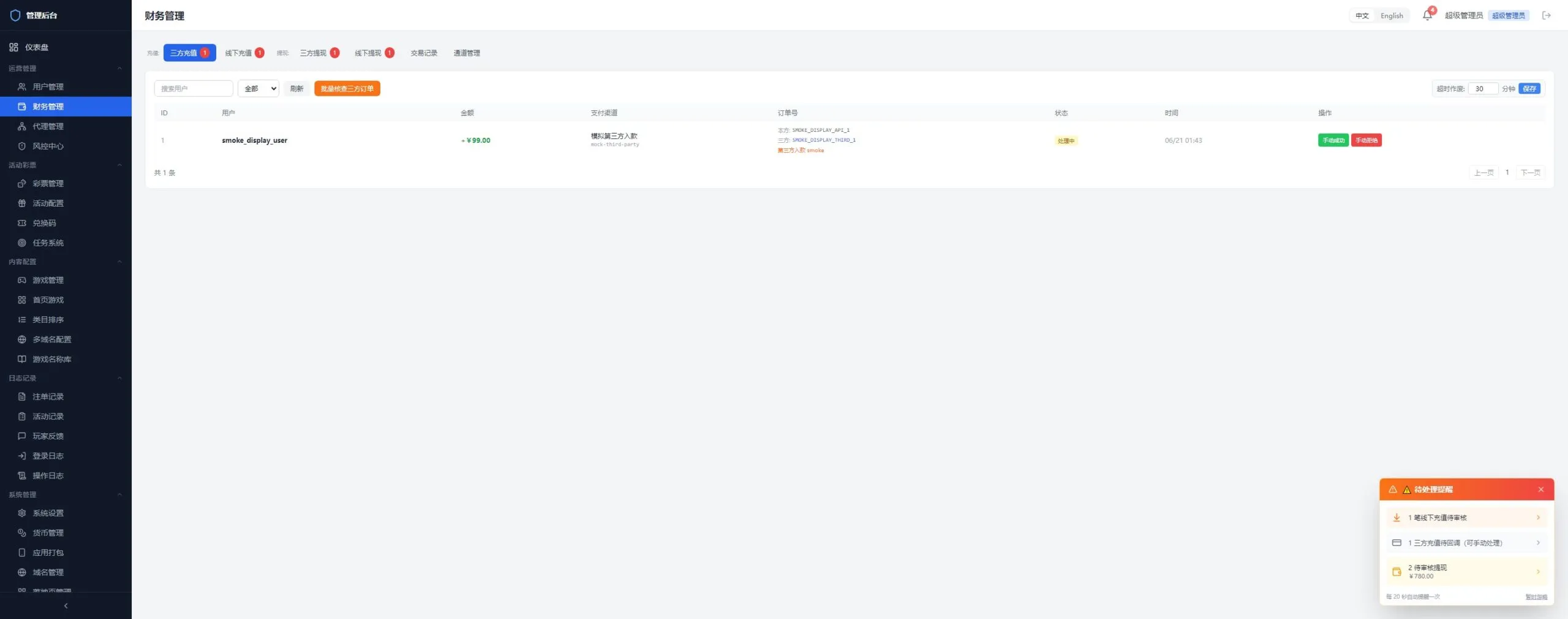The image size is (1568, 619).
Task: Switch to the 交易记录 tab
Action: [424, 53]
